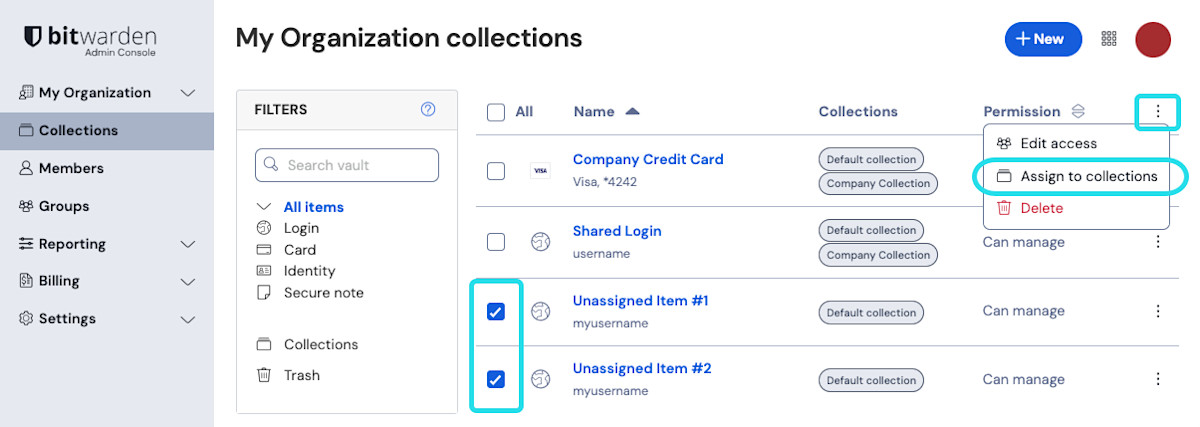
Task: Open the header three-dot bulk menu
Action: [x=1158, y=111]
